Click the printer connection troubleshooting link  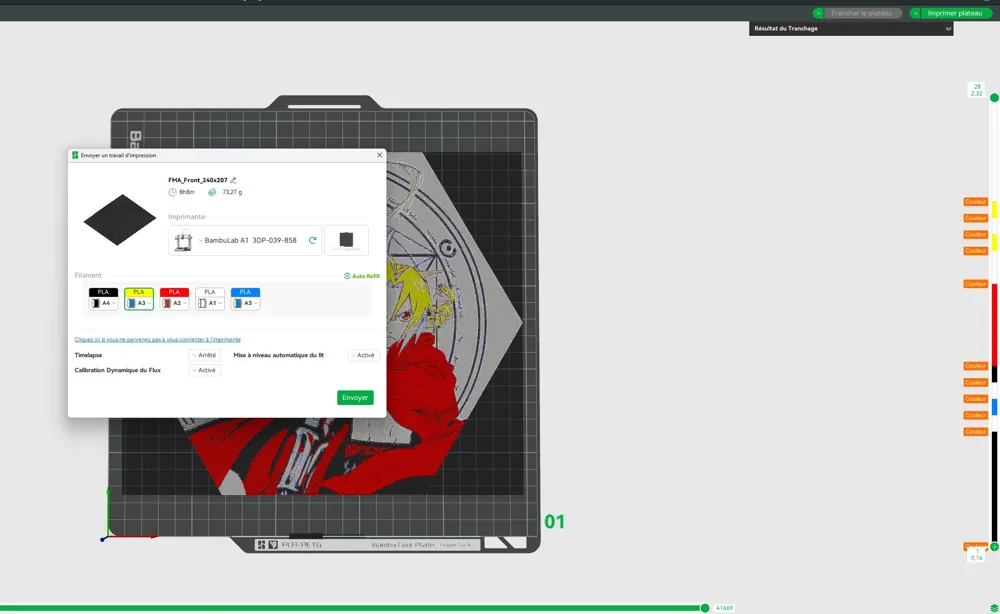tap(157, 339)
